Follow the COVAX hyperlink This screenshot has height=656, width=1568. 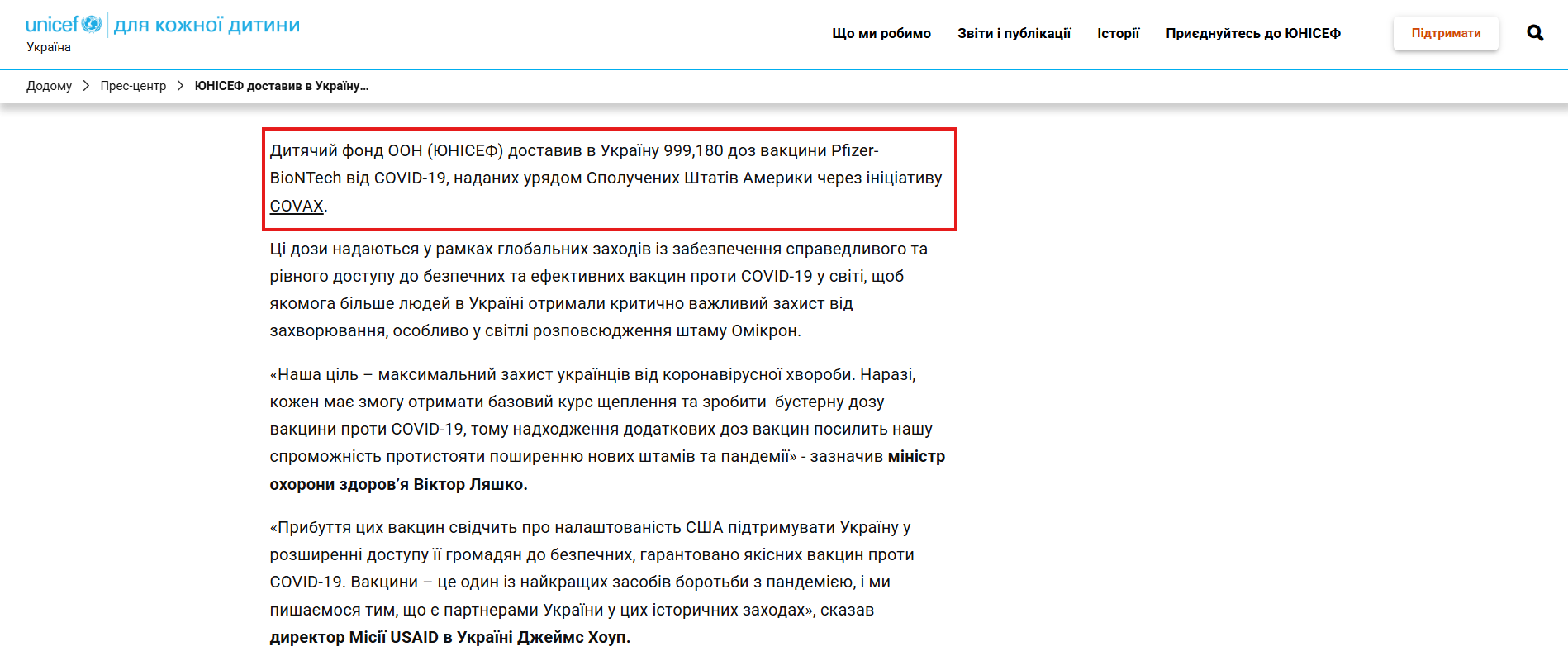[297, 206]
